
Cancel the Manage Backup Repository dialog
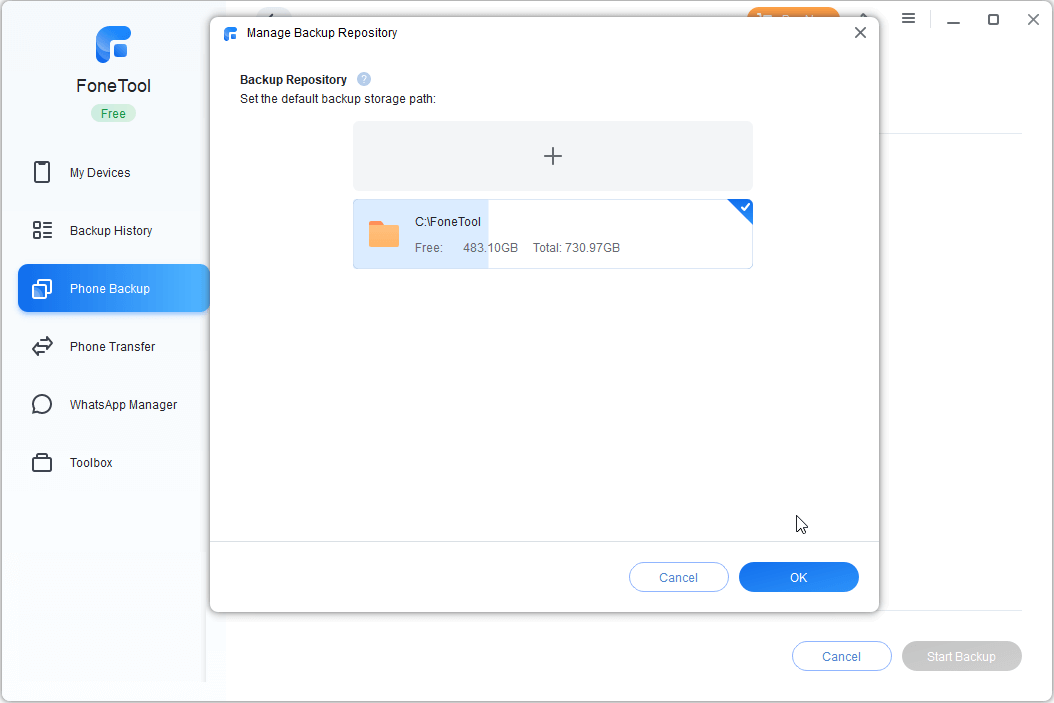point(678,577)
